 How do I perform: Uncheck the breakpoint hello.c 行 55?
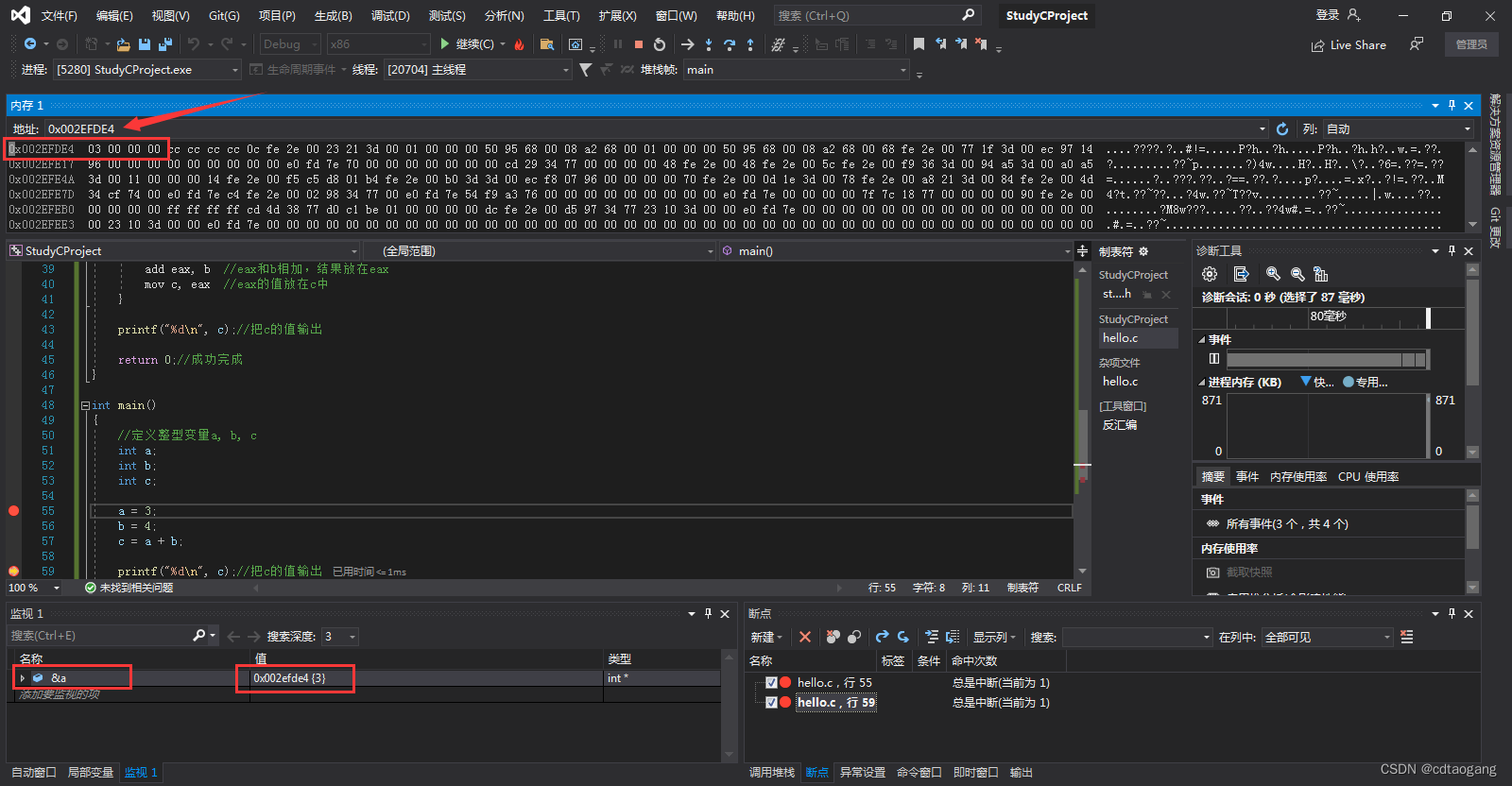(x=771, y=682)
